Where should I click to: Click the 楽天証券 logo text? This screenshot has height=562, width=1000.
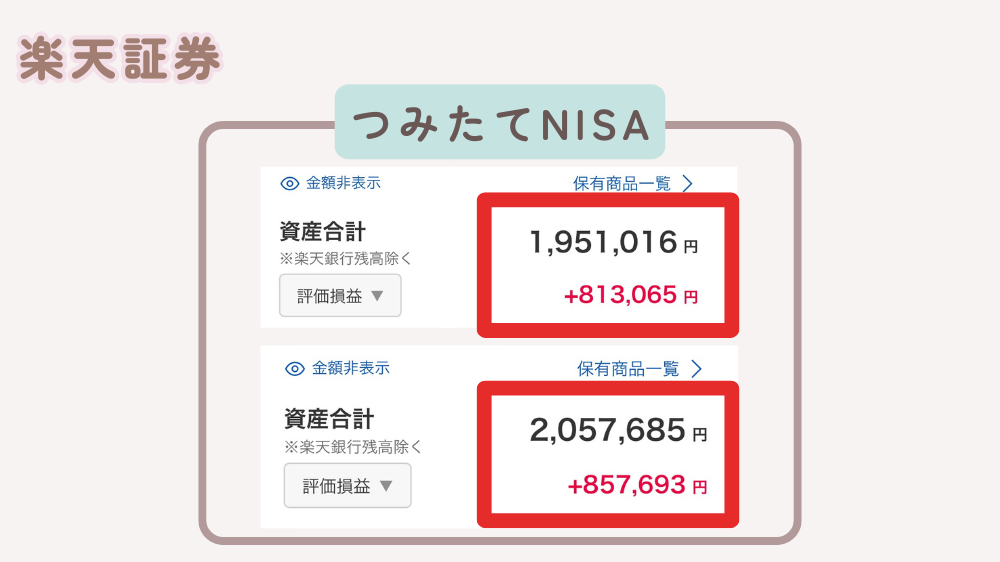click(x=119, y=59)
